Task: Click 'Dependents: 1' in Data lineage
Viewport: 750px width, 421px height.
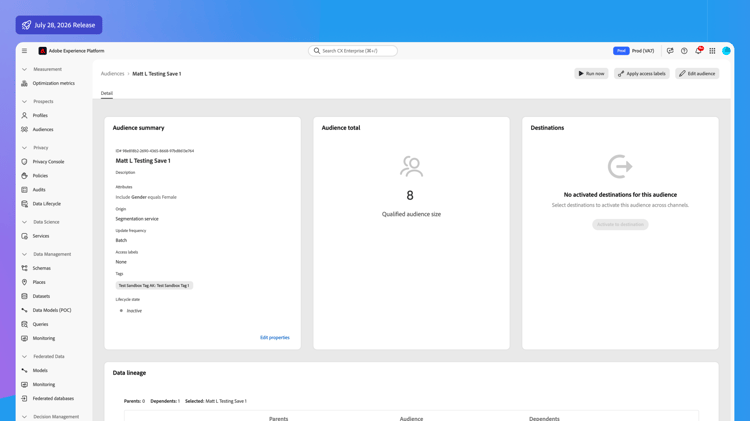Action: pyautogui.click(x=165, y=401)
